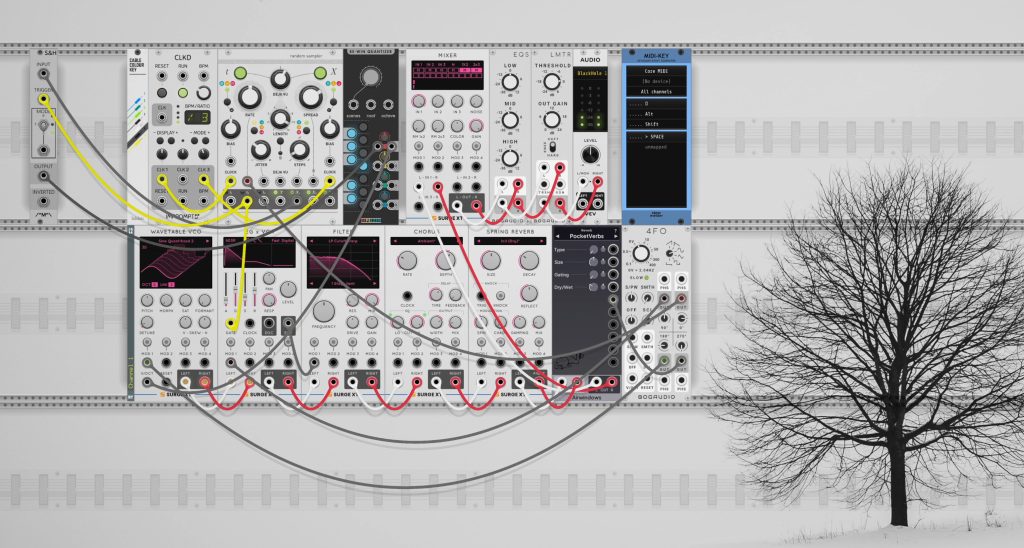Toggle the SLOW light on the 4FO module

646,278
